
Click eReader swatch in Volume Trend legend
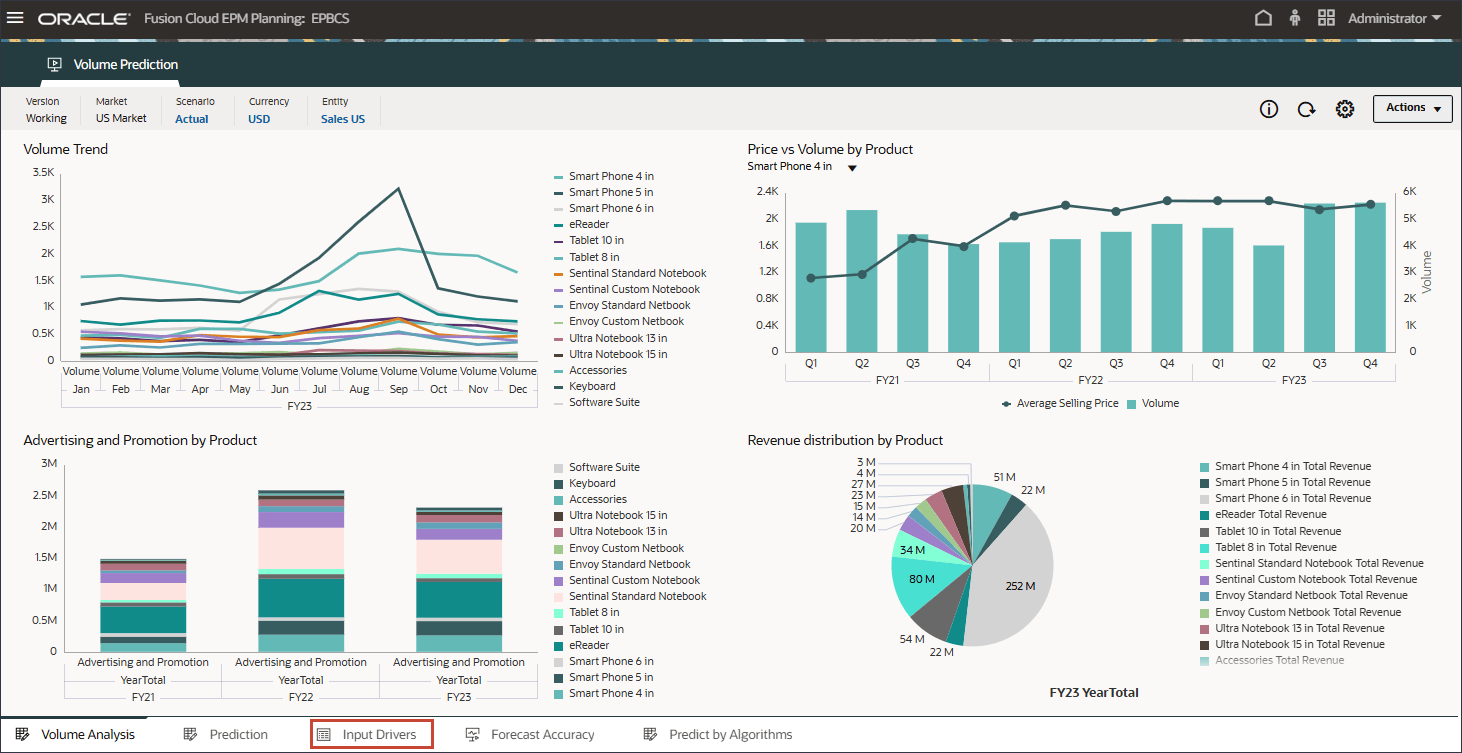click(559, 225)
